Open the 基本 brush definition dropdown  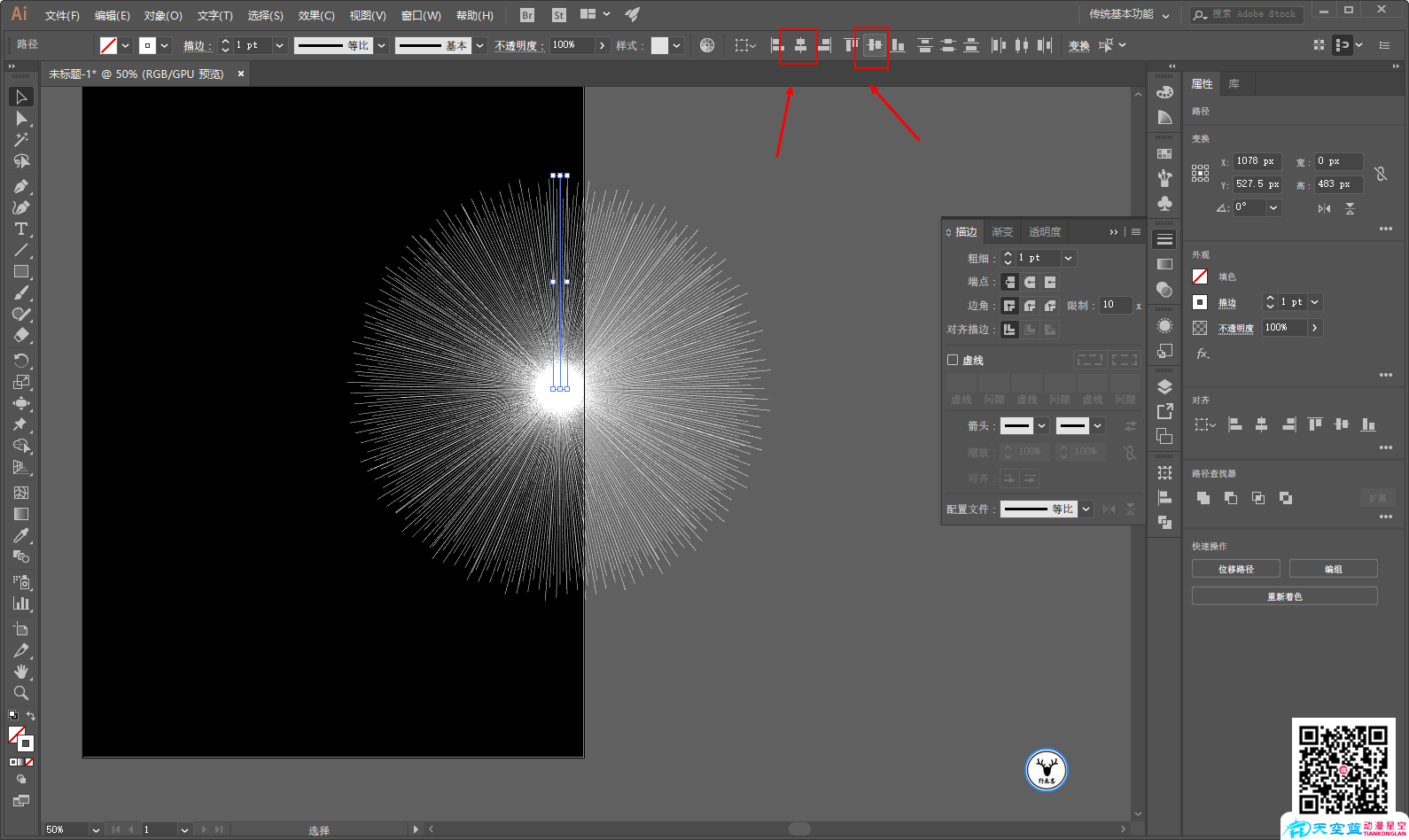click(x=479, y=45)
